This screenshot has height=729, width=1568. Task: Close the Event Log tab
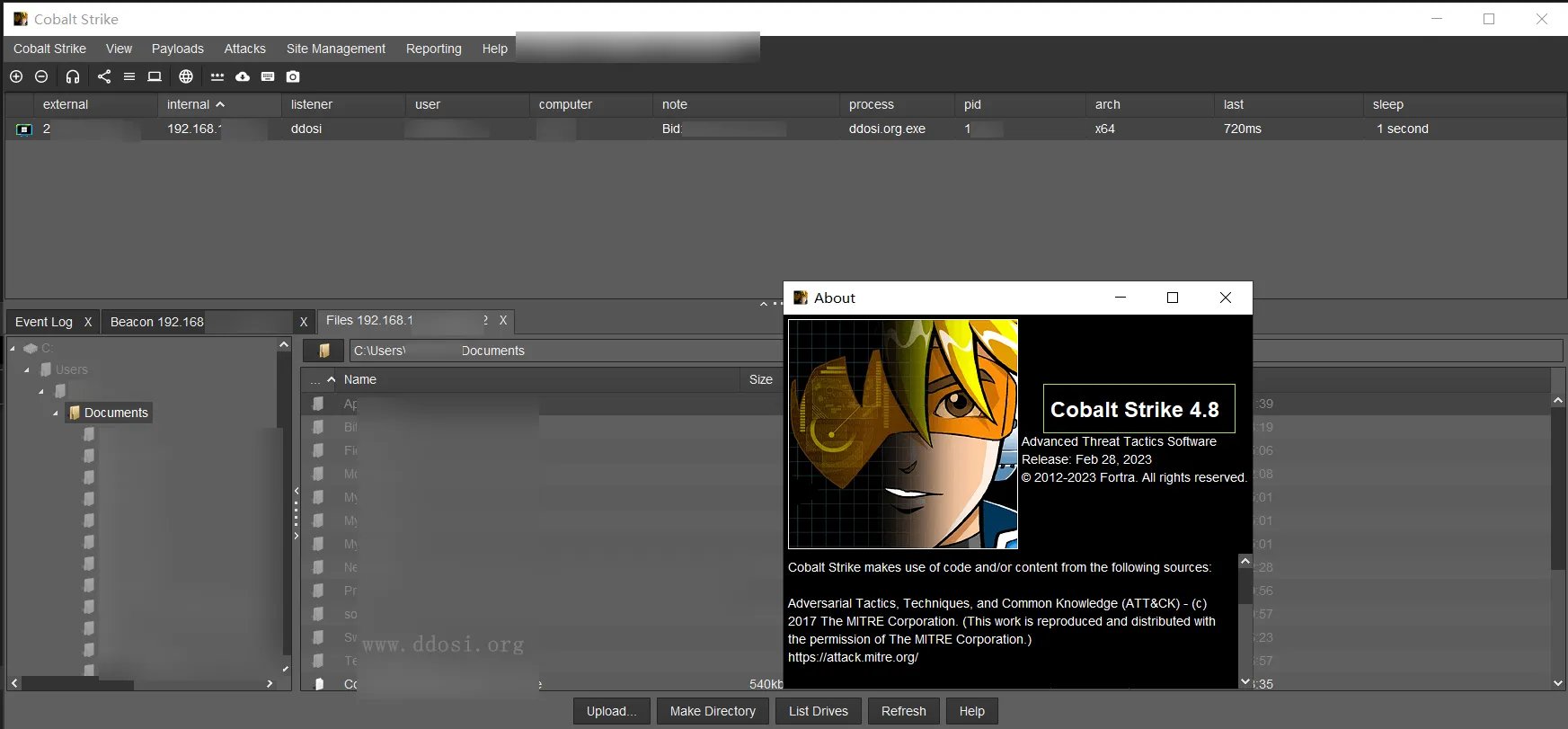click(88, 322)
